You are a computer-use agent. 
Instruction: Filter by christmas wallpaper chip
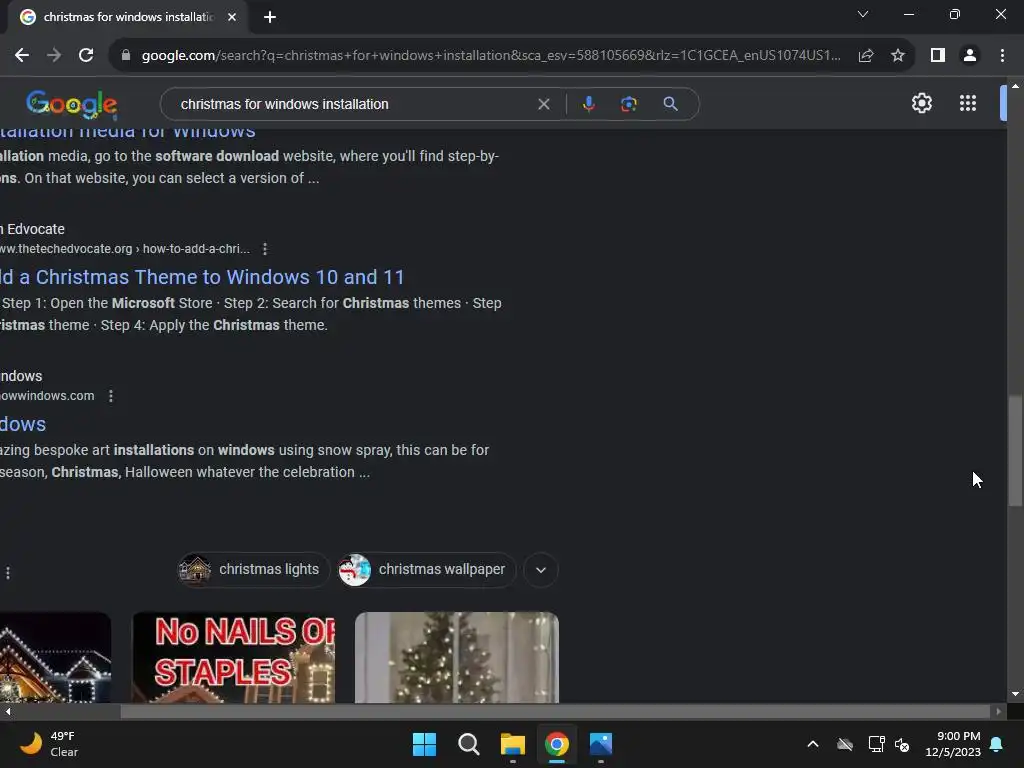pyautogui.click(x=426, y=569)
